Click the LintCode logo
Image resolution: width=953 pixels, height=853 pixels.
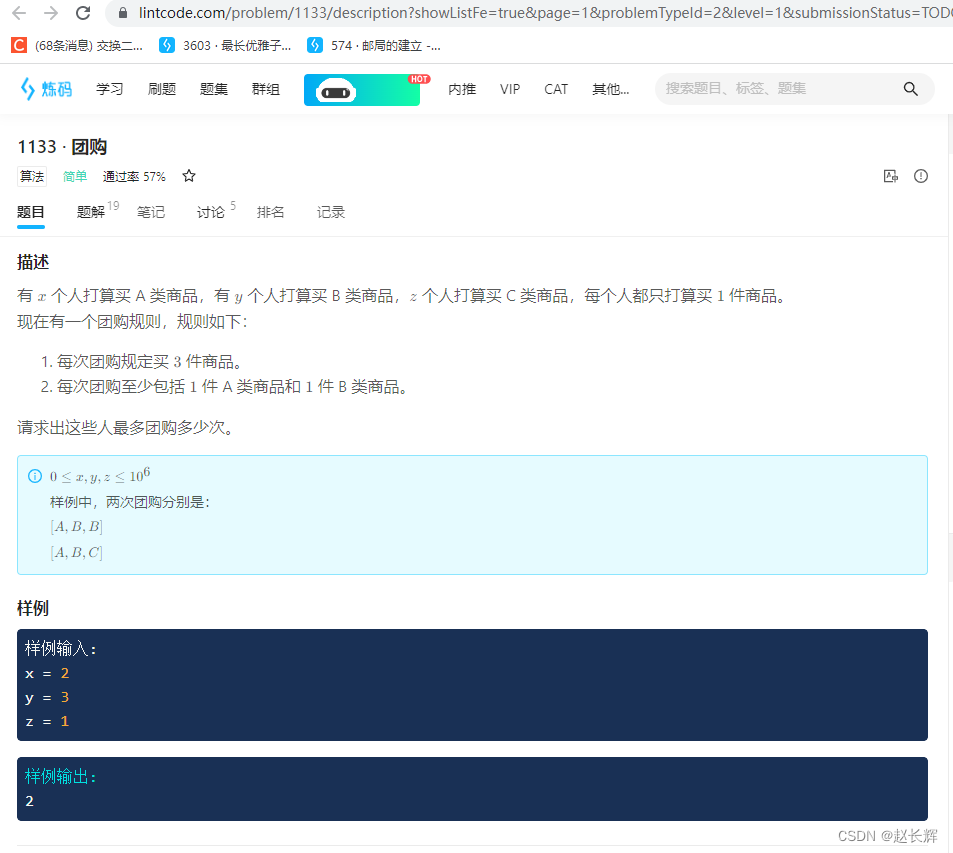pyautogui.click(x=45, y=88)
